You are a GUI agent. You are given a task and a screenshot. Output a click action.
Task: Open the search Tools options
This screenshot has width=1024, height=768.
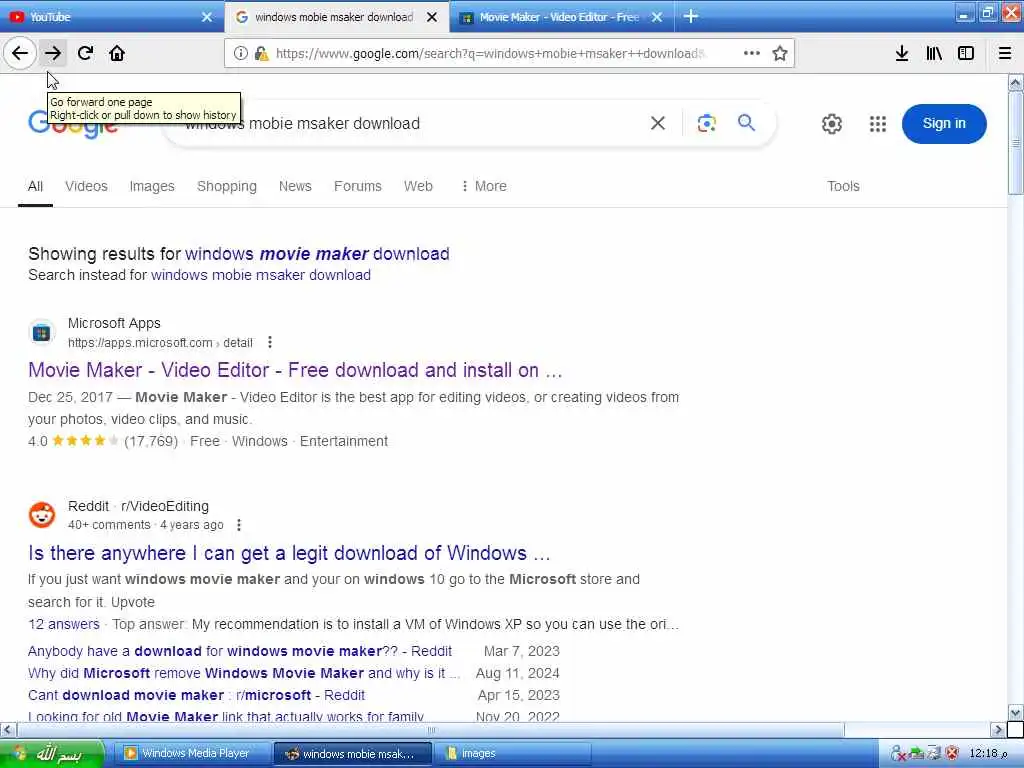(843, 186)
